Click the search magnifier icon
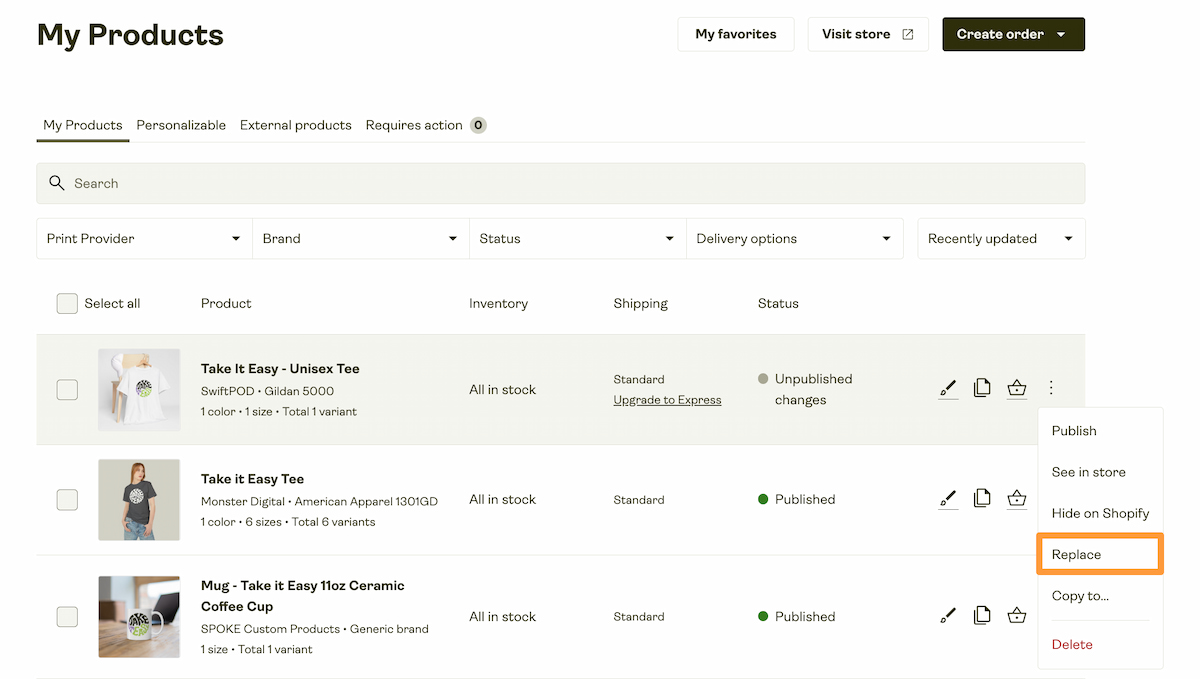The height and width of the screenshot is (679, 1200). tap(57, 183)
